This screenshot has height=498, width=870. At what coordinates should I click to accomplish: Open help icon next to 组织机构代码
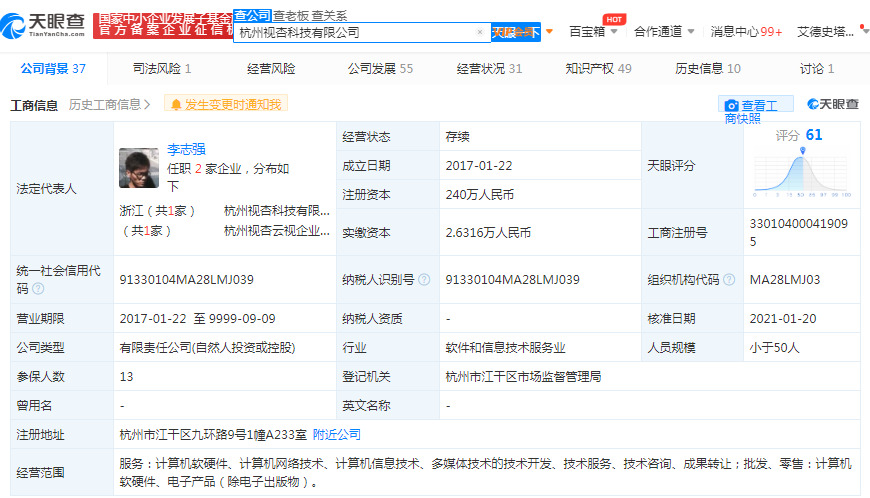(x=729, y=280)
